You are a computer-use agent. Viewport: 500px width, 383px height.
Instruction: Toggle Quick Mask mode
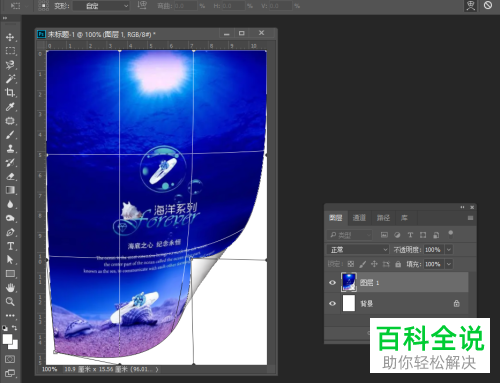[10, 359]
